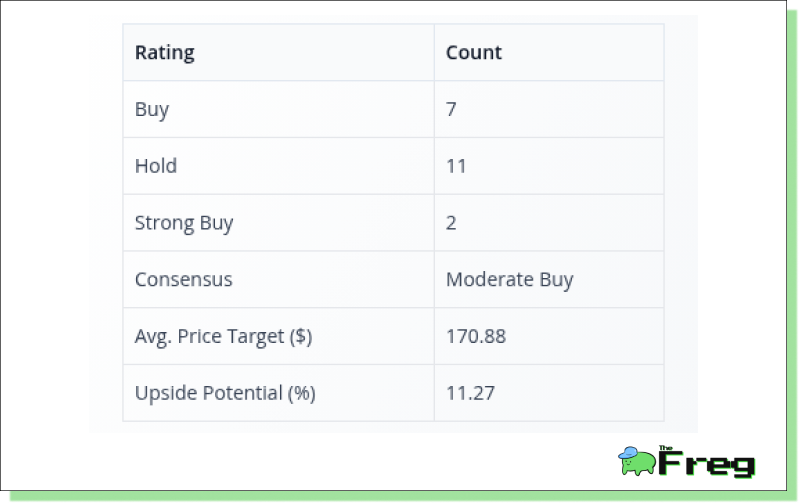The image size is (799, 503).
Task: Click the Freg wordmark text
Action: pyautogui.click(x=708, y=465)
